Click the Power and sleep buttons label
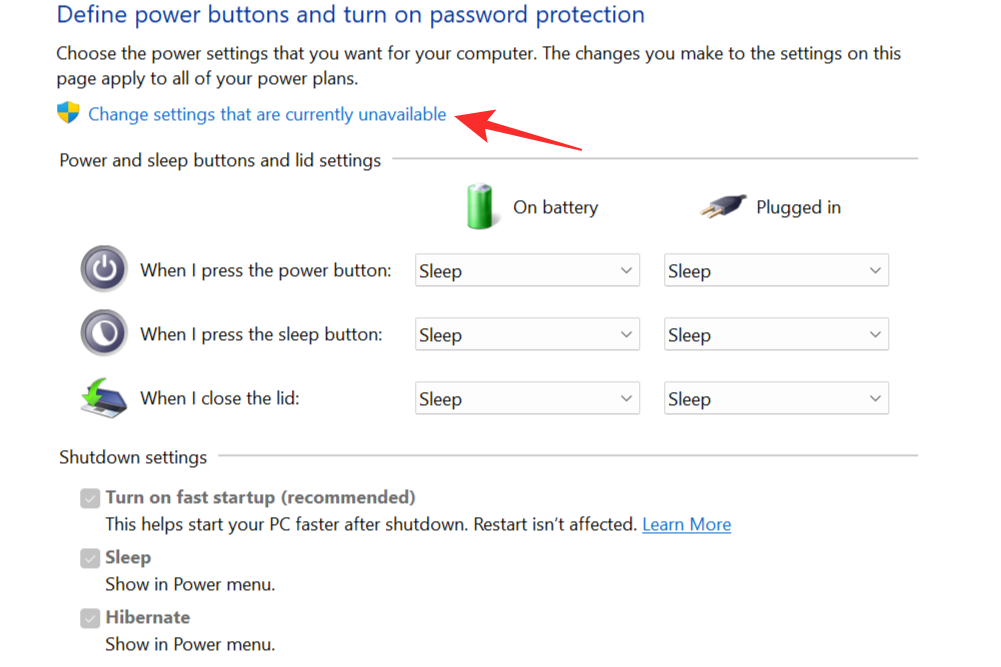The height and width of the screenshot is (667, 1001). [x=219, y=160]
